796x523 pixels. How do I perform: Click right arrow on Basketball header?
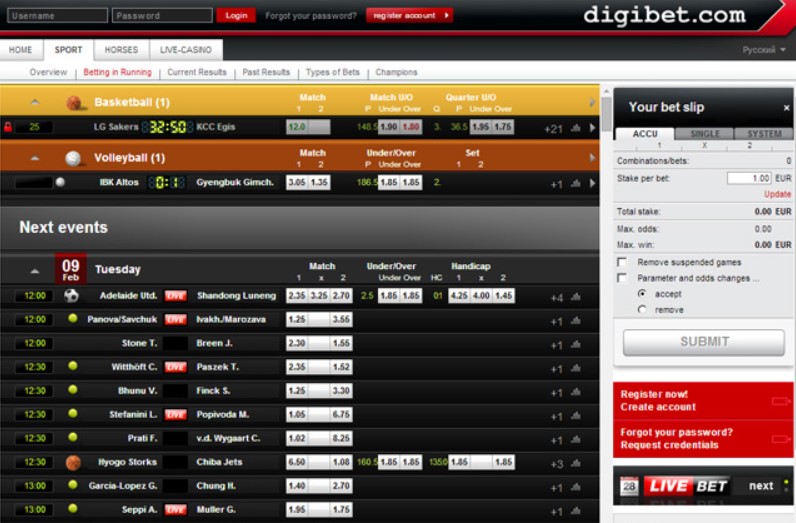[592, 102]
